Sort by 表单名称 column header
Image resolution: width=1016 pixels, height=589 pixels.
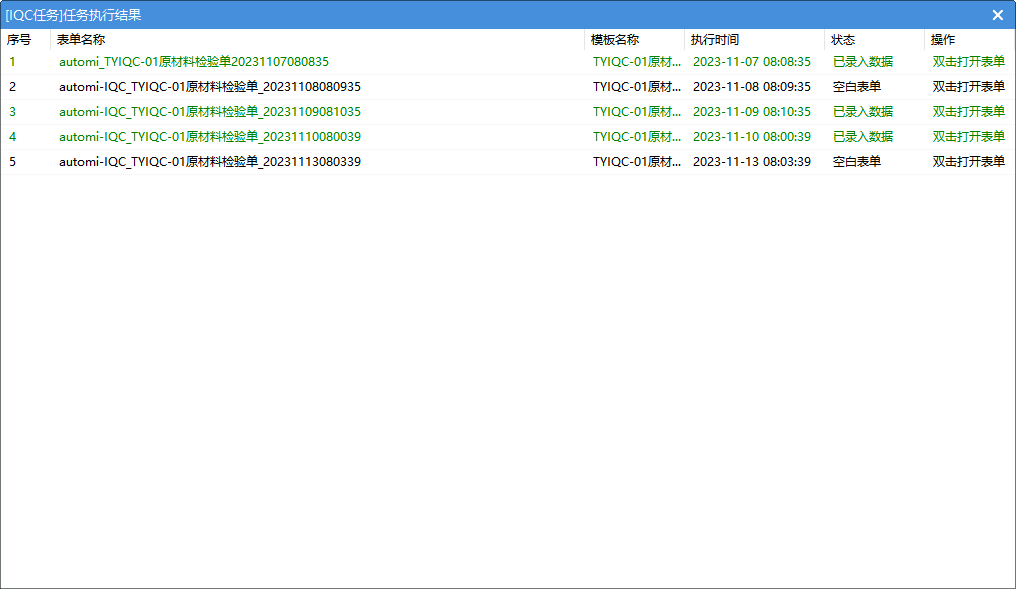81,40
